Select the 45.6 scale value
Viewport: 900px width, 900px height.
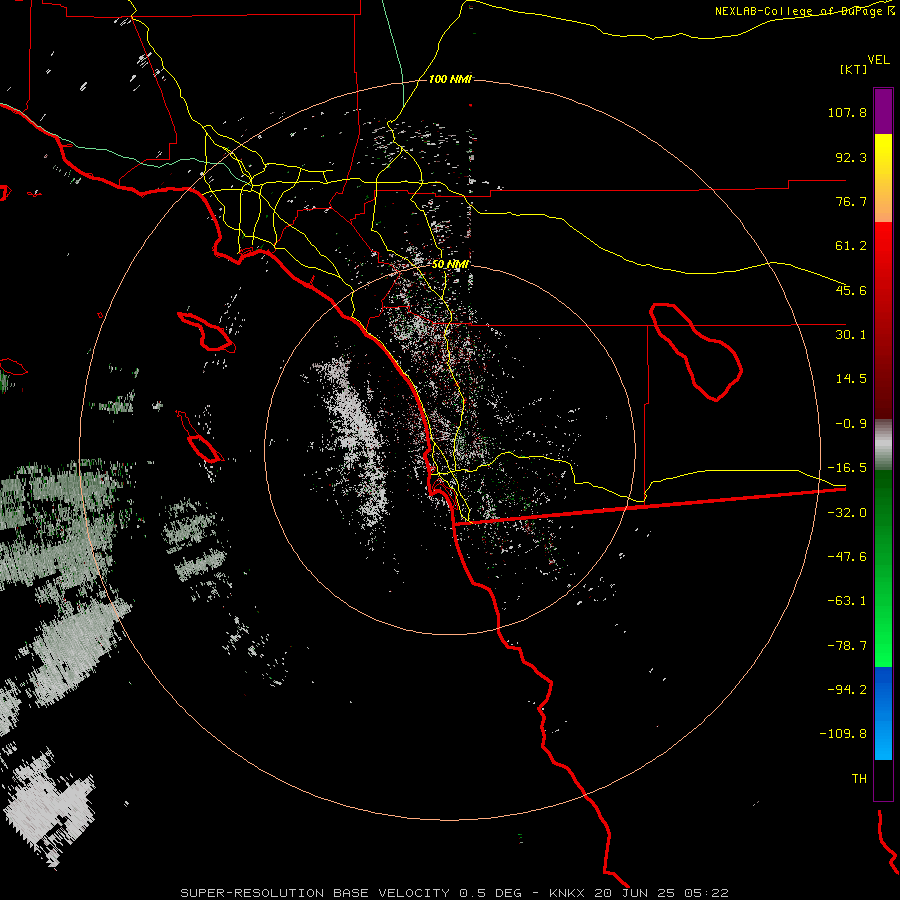(851, 290)
